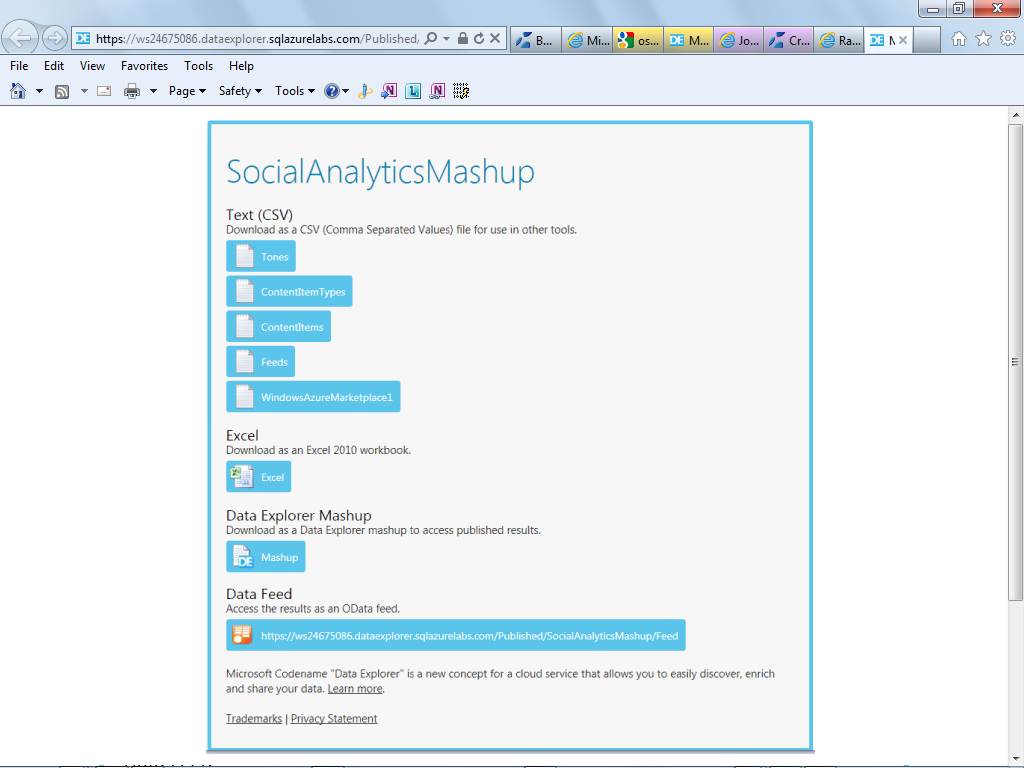Download the WindowsAzureMarketplace1 CSV file
The height and width of the screenshot is (768, 1024).
tap(313, 397)
